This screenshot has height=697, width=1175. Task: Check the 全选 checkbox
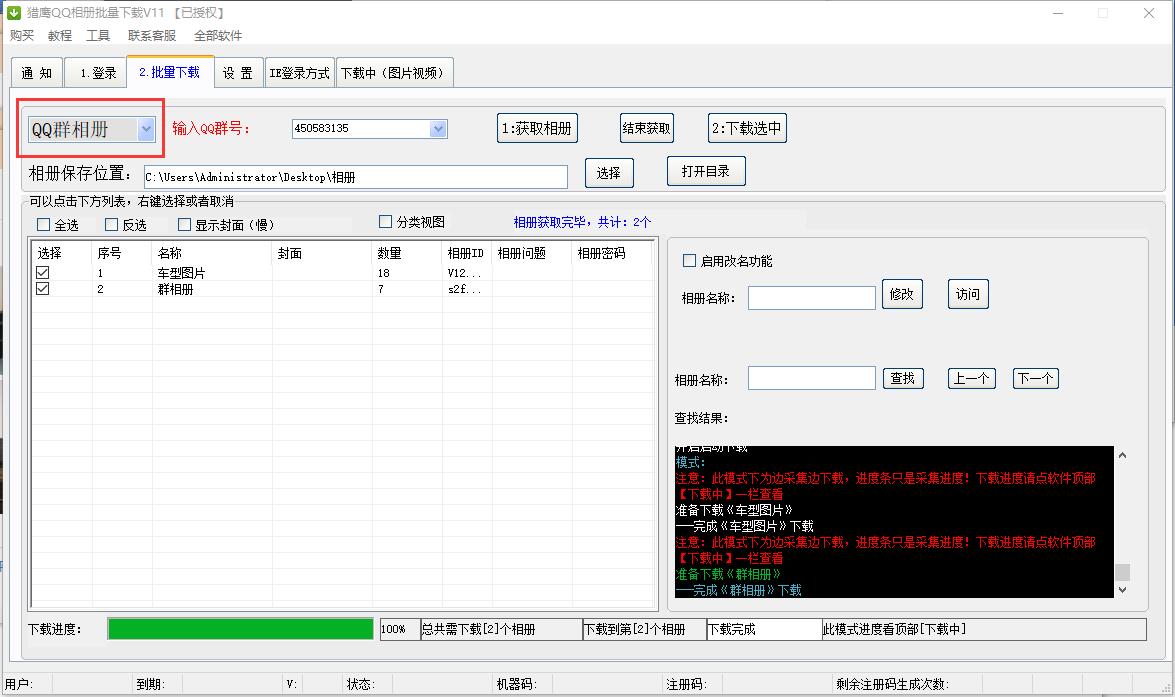tap(43, 225)
